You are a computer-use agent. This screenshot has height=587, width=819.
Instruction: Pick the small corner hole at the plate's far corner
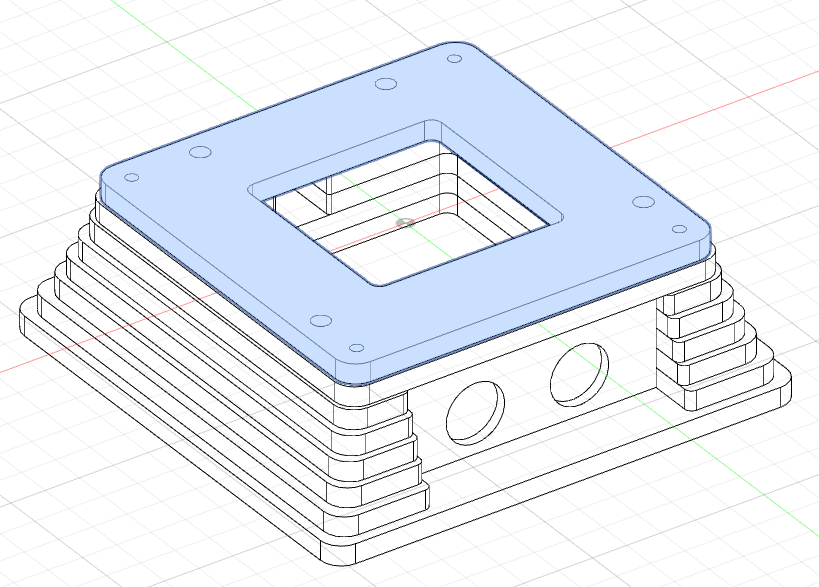tap(453, 59)
